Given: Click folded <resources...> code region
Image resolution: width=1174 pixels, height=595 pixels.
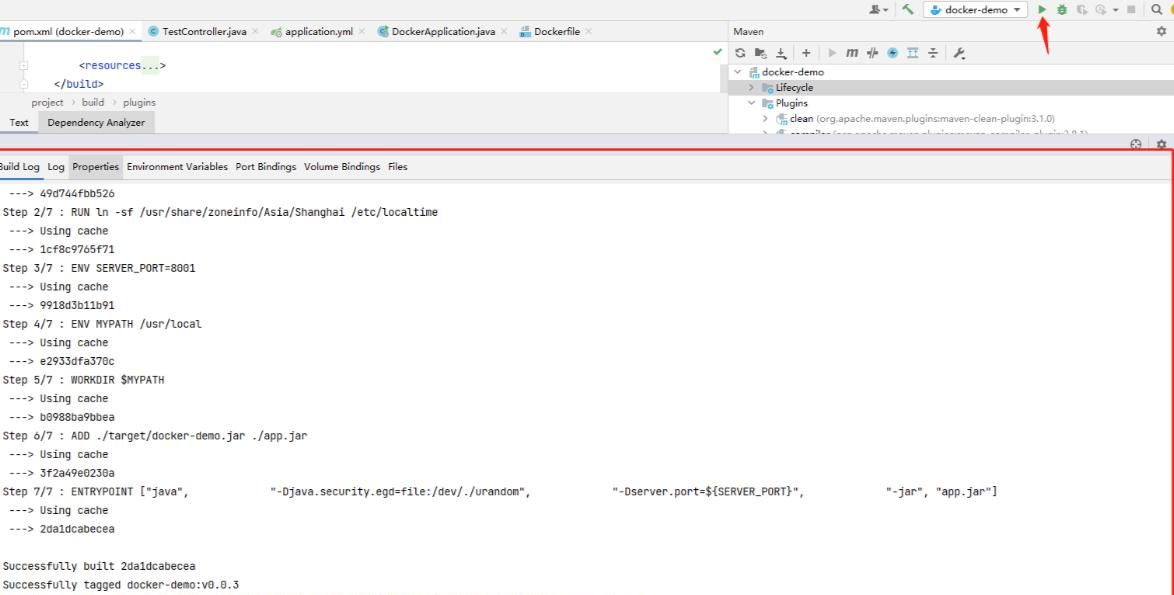Looking at the screenshot, I should (122, 66).
